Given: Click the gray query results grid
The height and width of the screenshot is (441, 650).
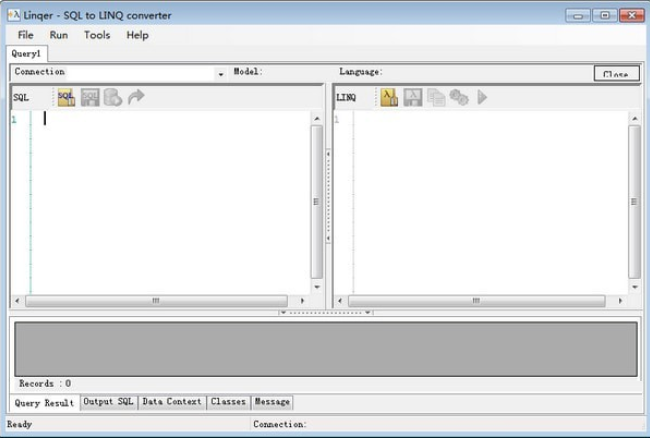Looking at the screenshot, I should (326, 349).
